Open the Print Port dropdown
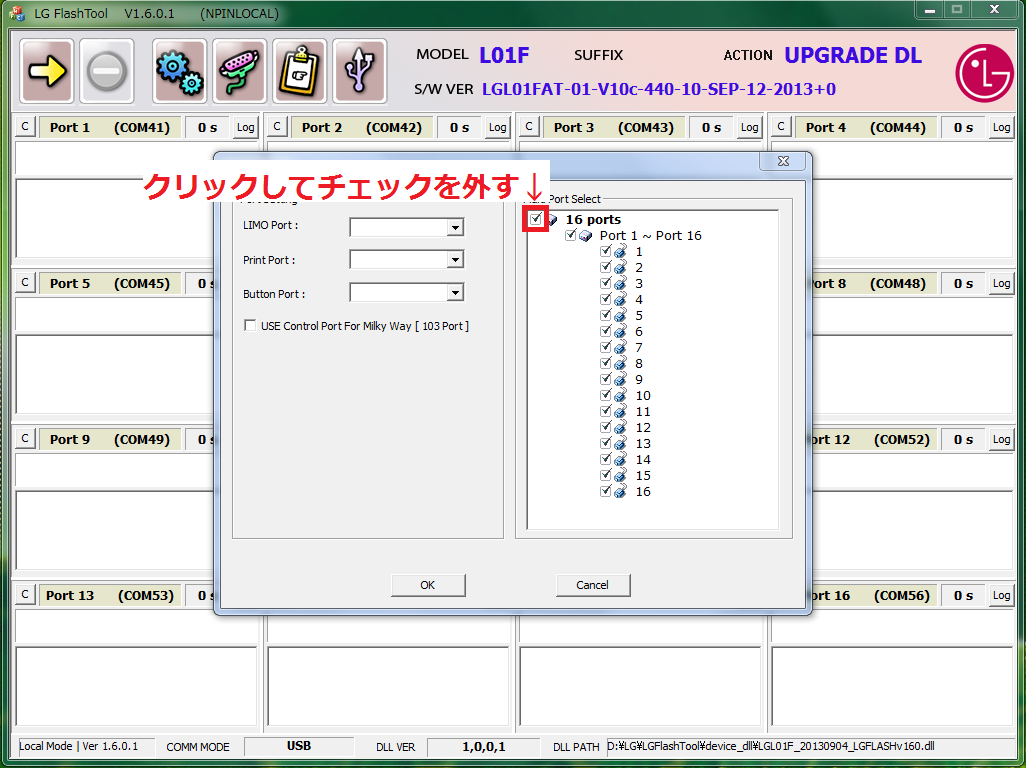The width and height of the screenshot is (1026, 768). point(455,260)
